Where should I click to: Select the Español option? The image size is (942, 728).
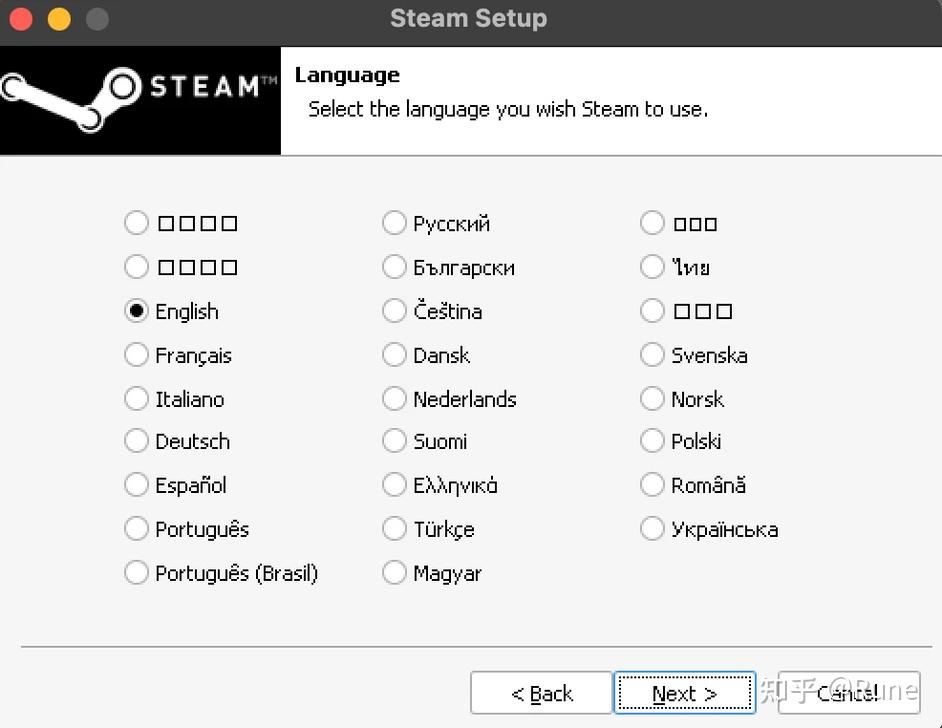pos(137,485)
